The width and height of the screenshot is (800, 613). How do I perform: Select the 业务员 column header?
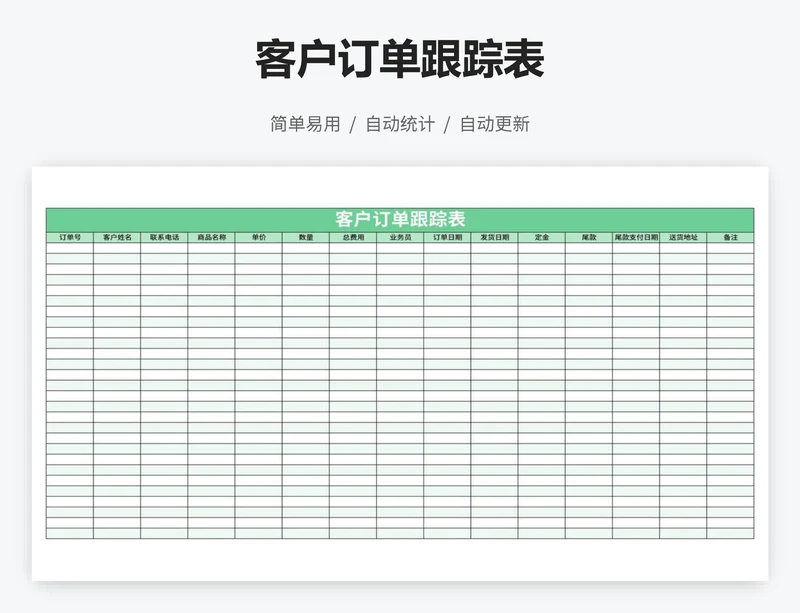pyautogui.click(x=400, y=237)
